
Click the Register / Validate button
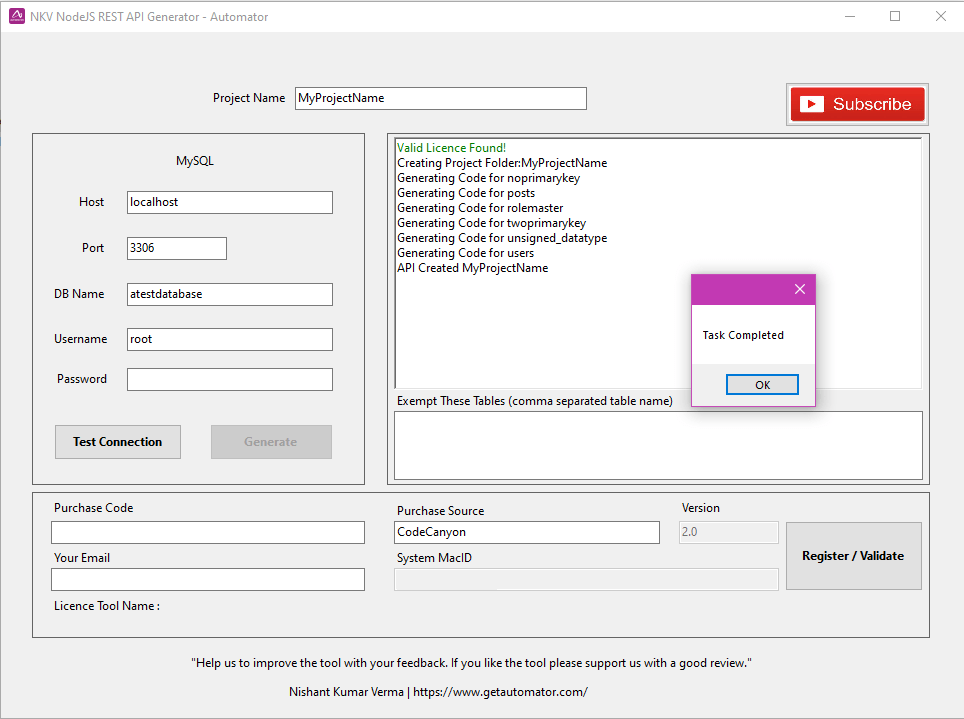tap(853, 556)
